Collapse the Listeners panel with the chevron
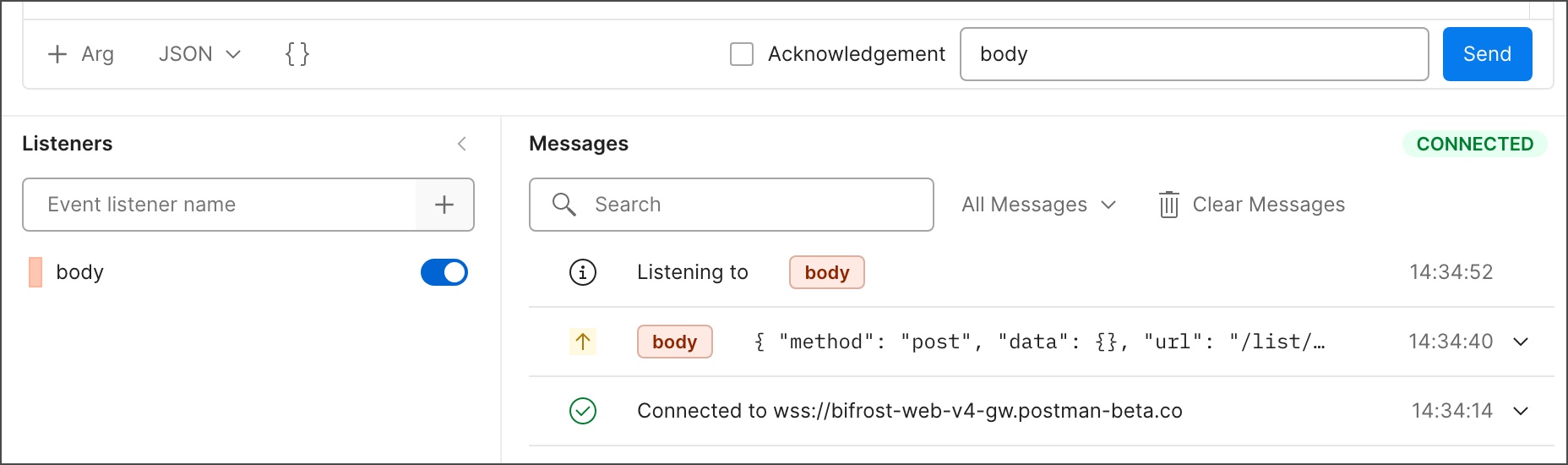 tap(462, 144)
